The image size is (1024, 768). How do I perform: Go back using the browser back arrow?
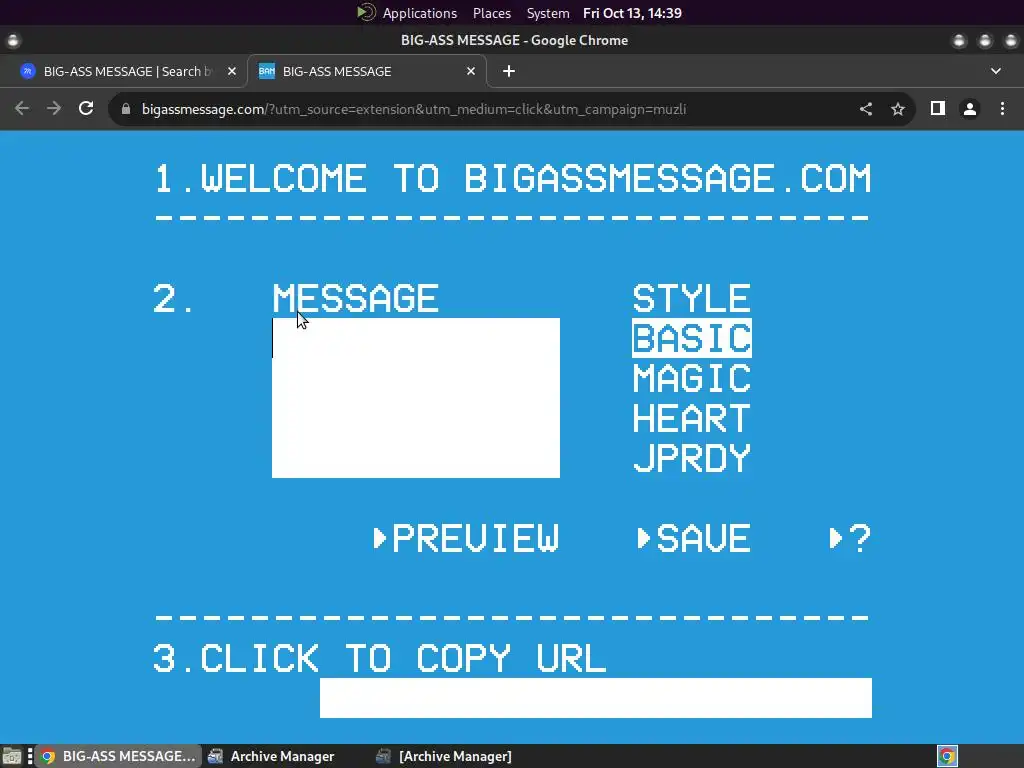pos(22,108)
